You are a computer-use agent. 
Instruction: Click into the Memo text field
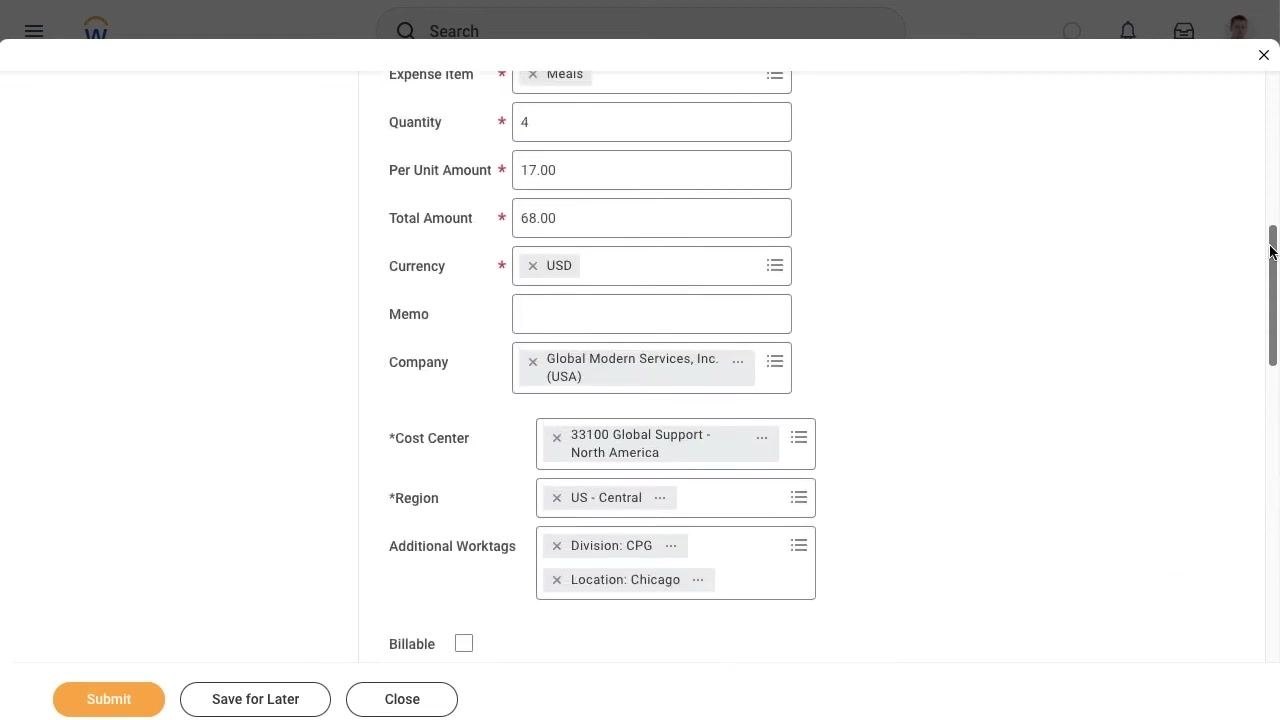[x=652, y=314]
